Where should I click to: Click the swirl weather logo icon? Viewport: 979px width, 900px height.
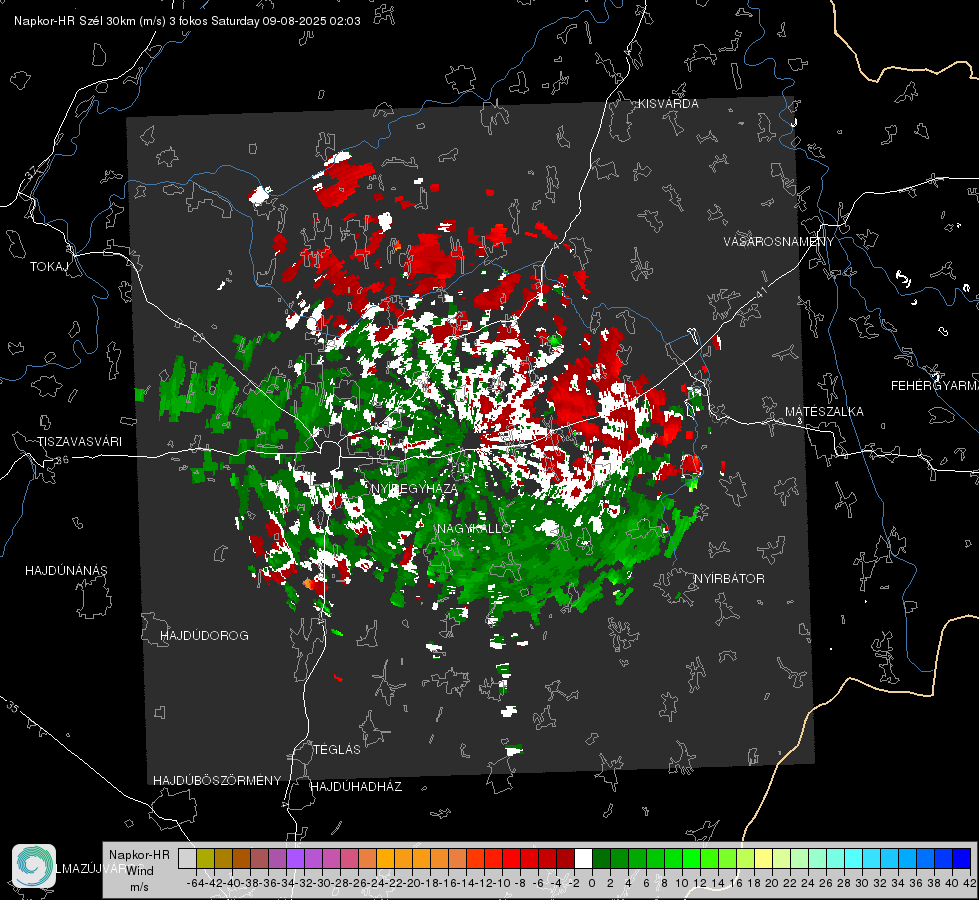tap(34, 866)
